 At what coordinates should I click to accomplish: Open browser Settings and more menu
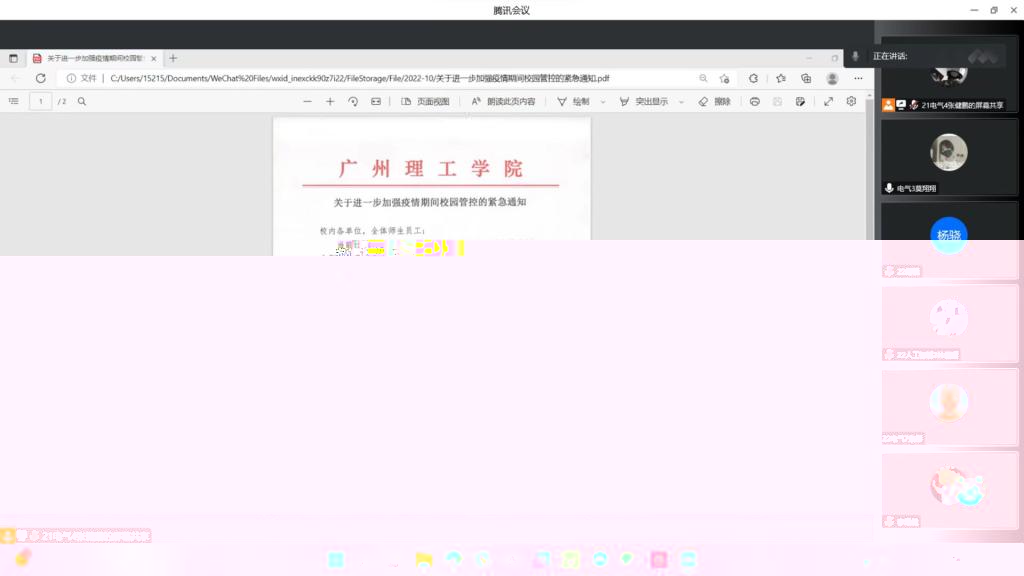click(858, 78)
